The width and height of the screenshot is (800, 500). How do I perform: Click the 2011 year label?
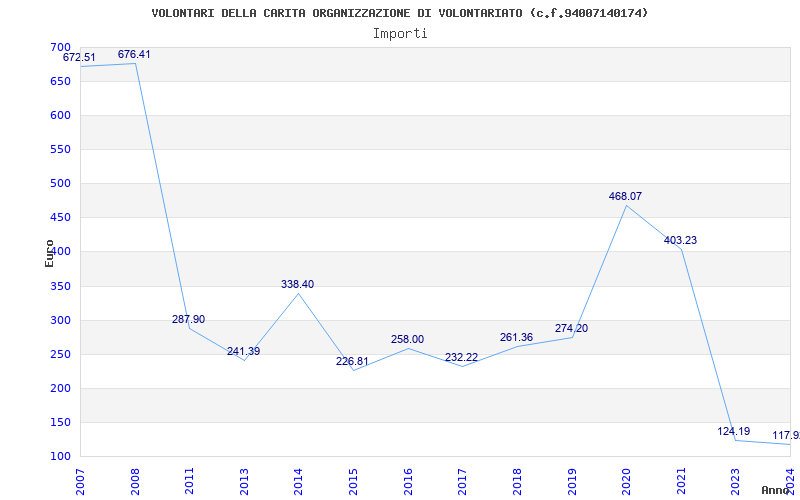click(x=189, y=482)
